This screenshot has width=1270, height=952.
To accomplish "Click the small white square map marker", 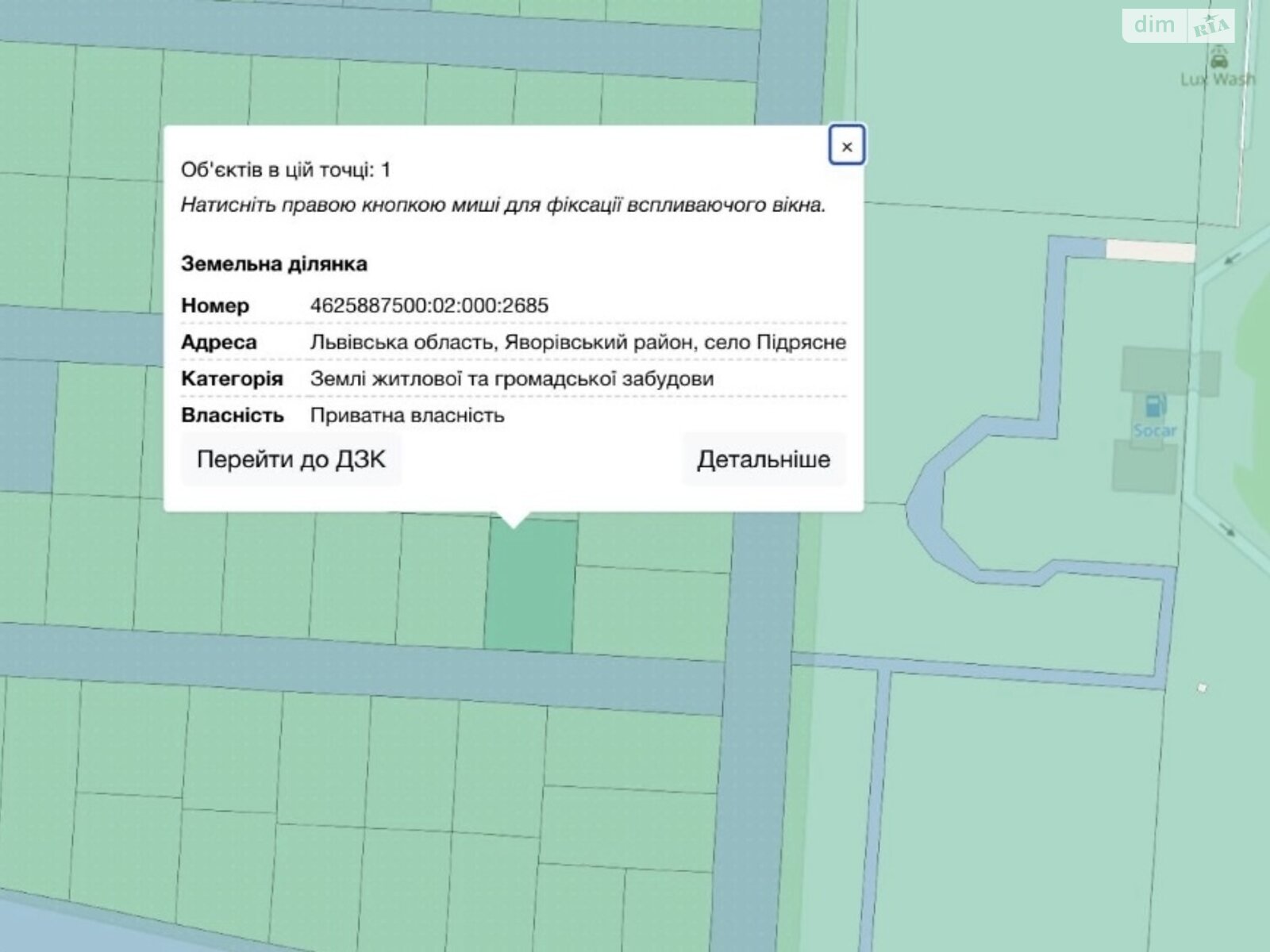I will (x=1202, y=688).
